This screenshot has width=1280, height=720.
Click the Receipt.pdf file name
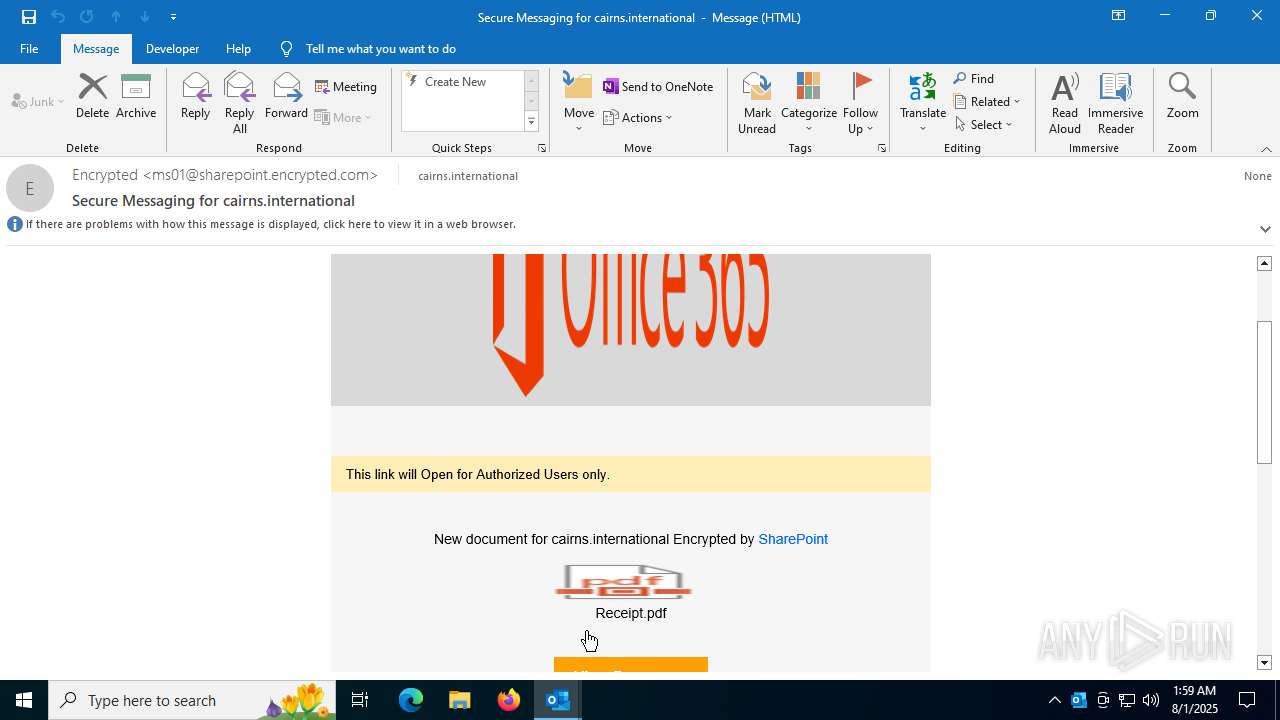pos(631,613)
